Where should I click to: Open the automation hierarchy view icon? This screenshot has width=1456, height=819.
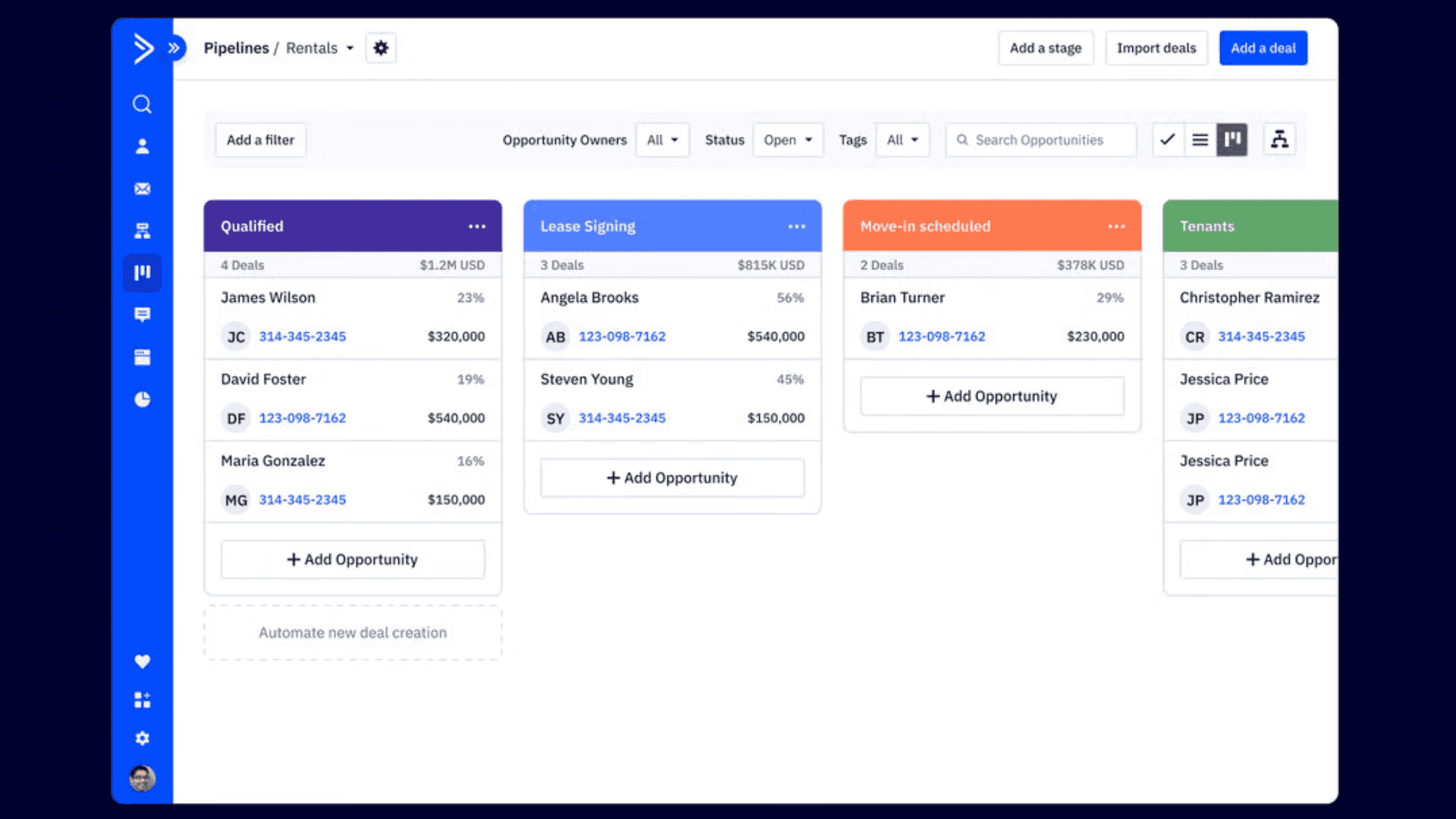click(1279, 140)
